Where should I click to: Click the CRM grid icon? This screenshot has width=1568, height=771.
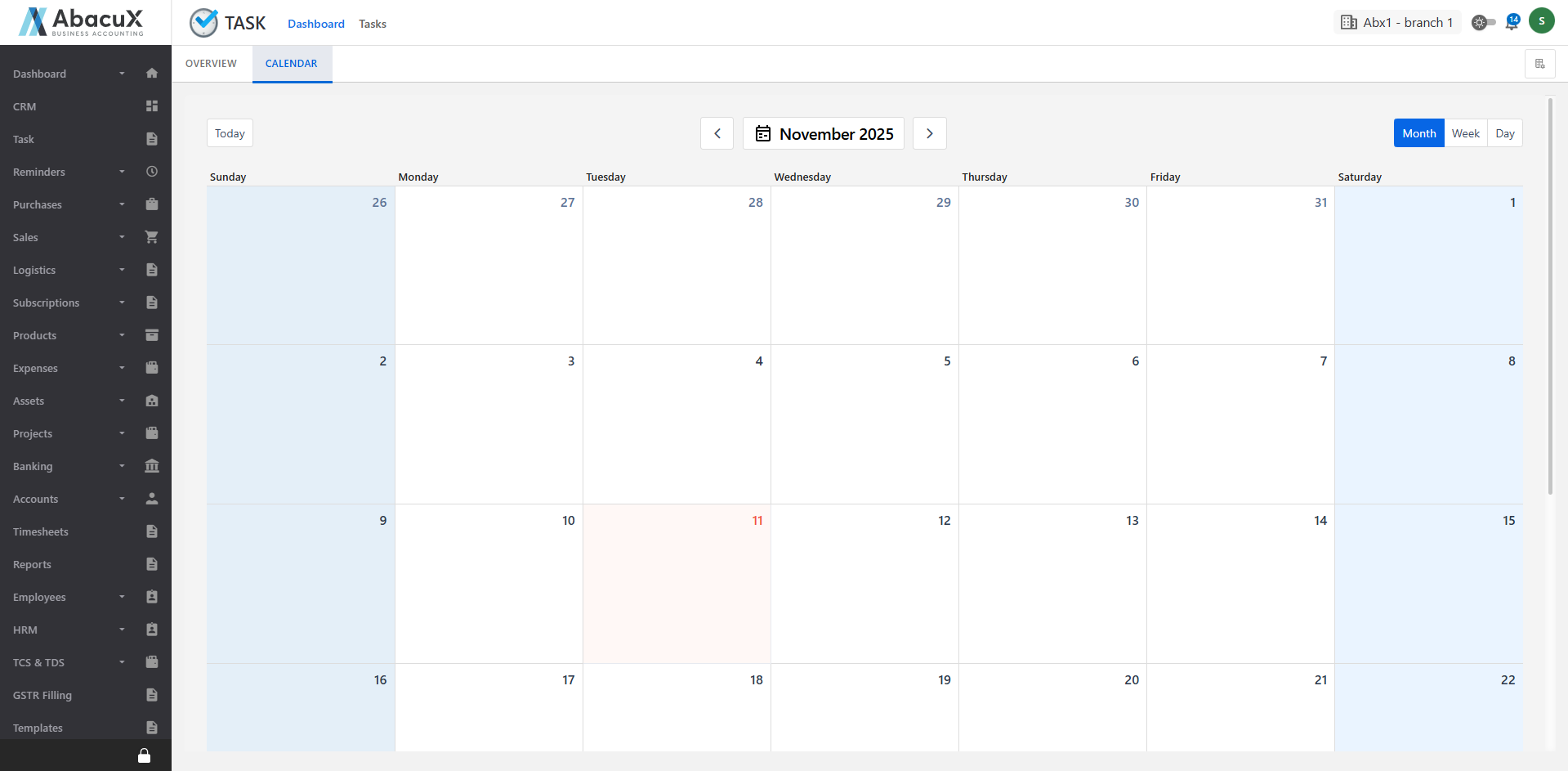151,106
